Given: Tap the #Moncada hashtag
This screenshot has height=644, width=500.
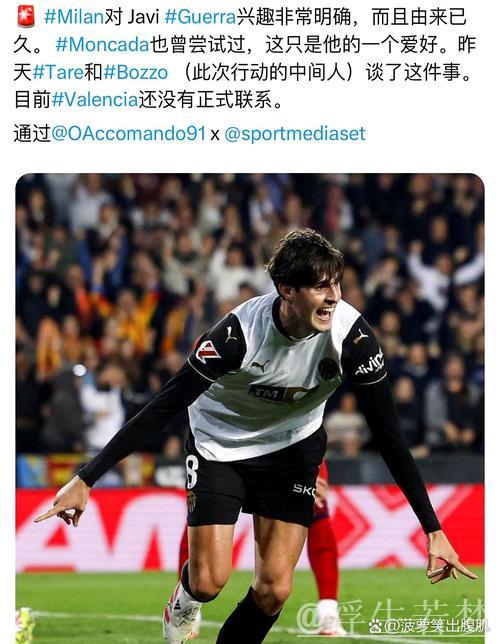Looking at the screenshot, I should pyautogui.click(x=102, y=44).
